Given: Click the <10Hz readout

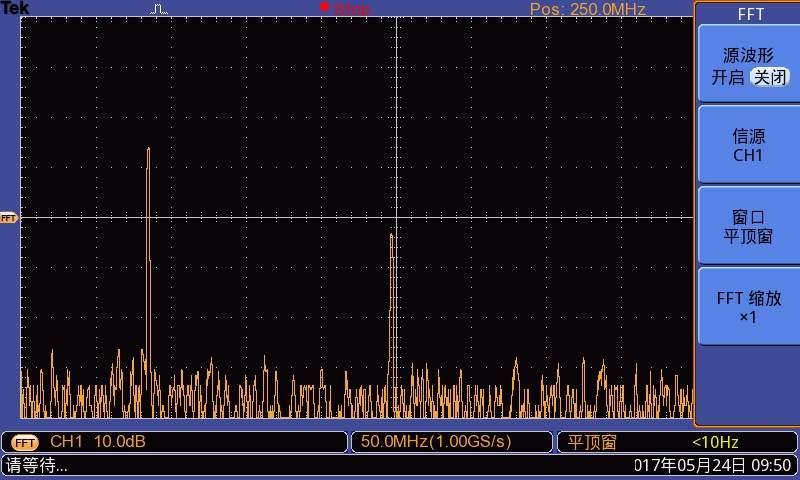Looking at the screenshot, I should click(715, 442).
